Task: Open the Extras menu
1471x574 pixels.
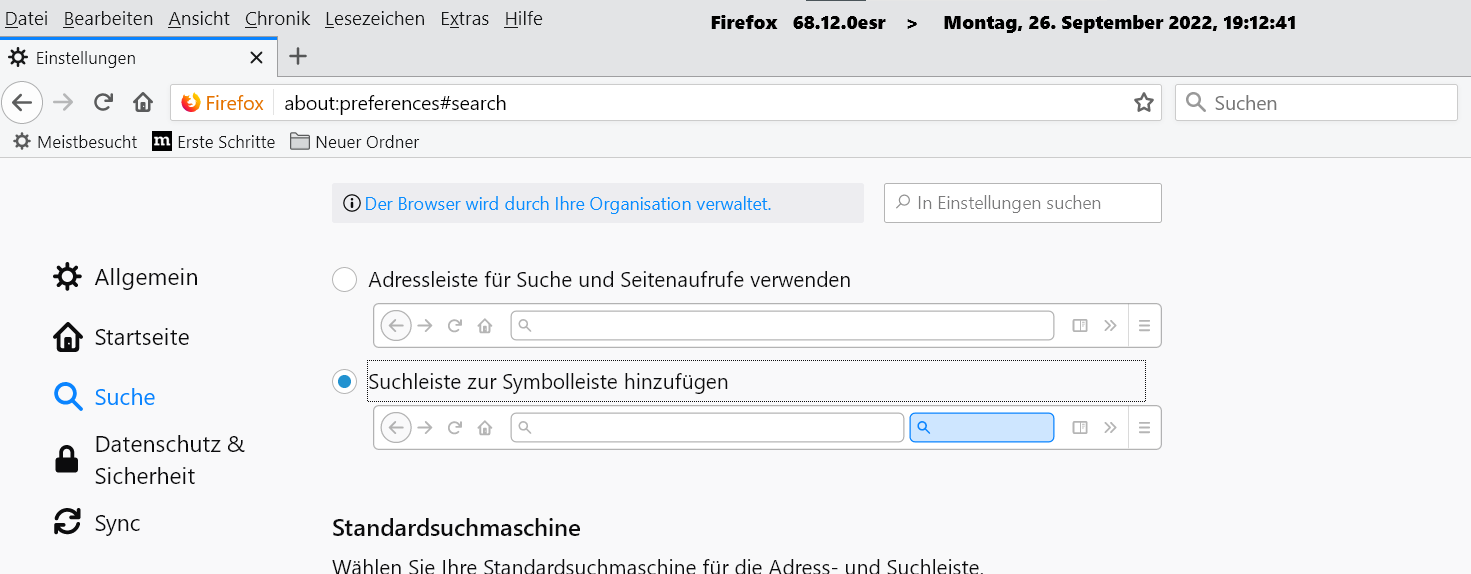Action: click(x=465, y=18)
